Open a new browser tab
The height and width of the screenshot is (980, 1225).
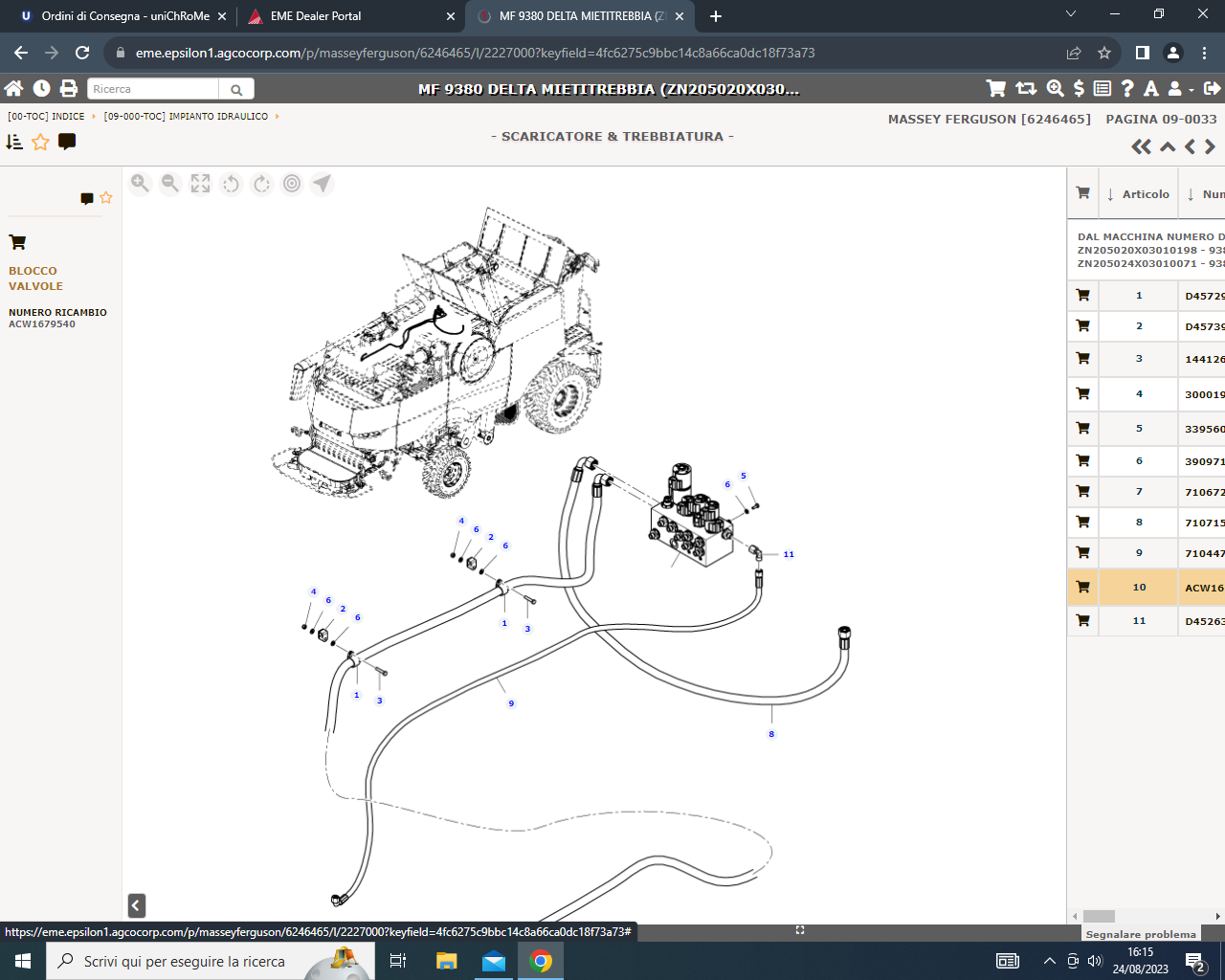[716, 16]
